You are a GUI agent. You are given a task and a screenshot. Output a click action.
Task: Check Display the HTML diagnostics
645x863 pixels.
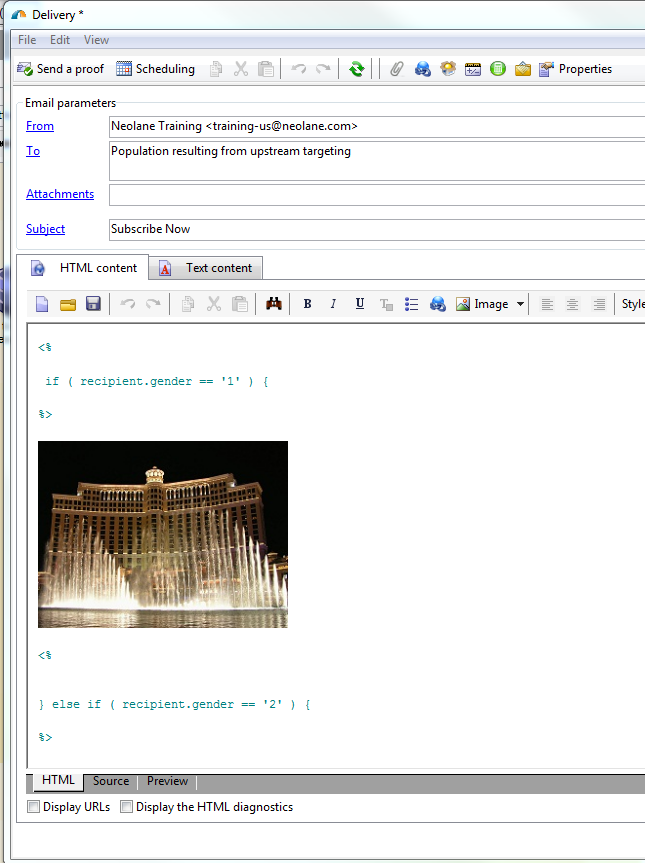point(127,807)
